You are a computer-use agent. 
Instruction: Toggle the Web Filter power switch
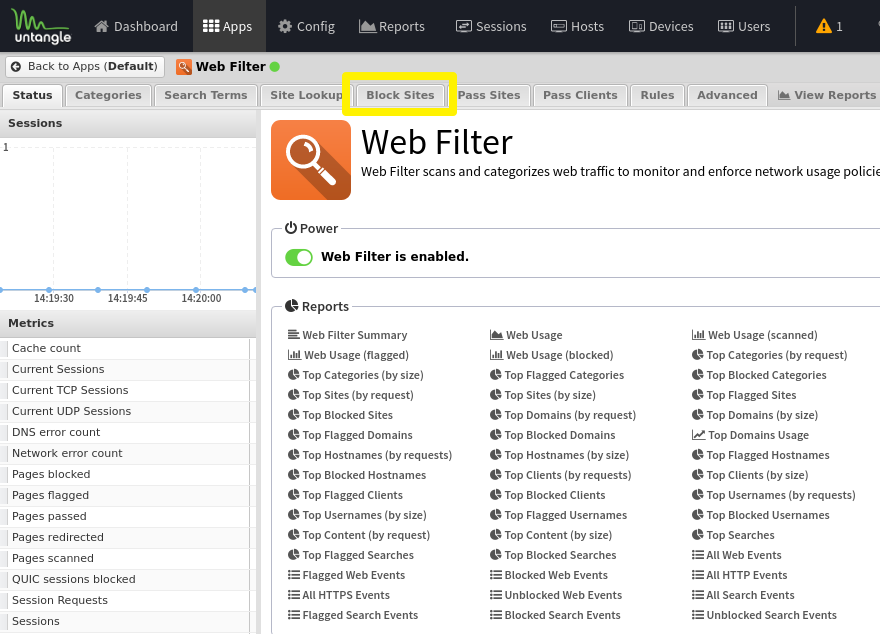(x=299, y=257)
